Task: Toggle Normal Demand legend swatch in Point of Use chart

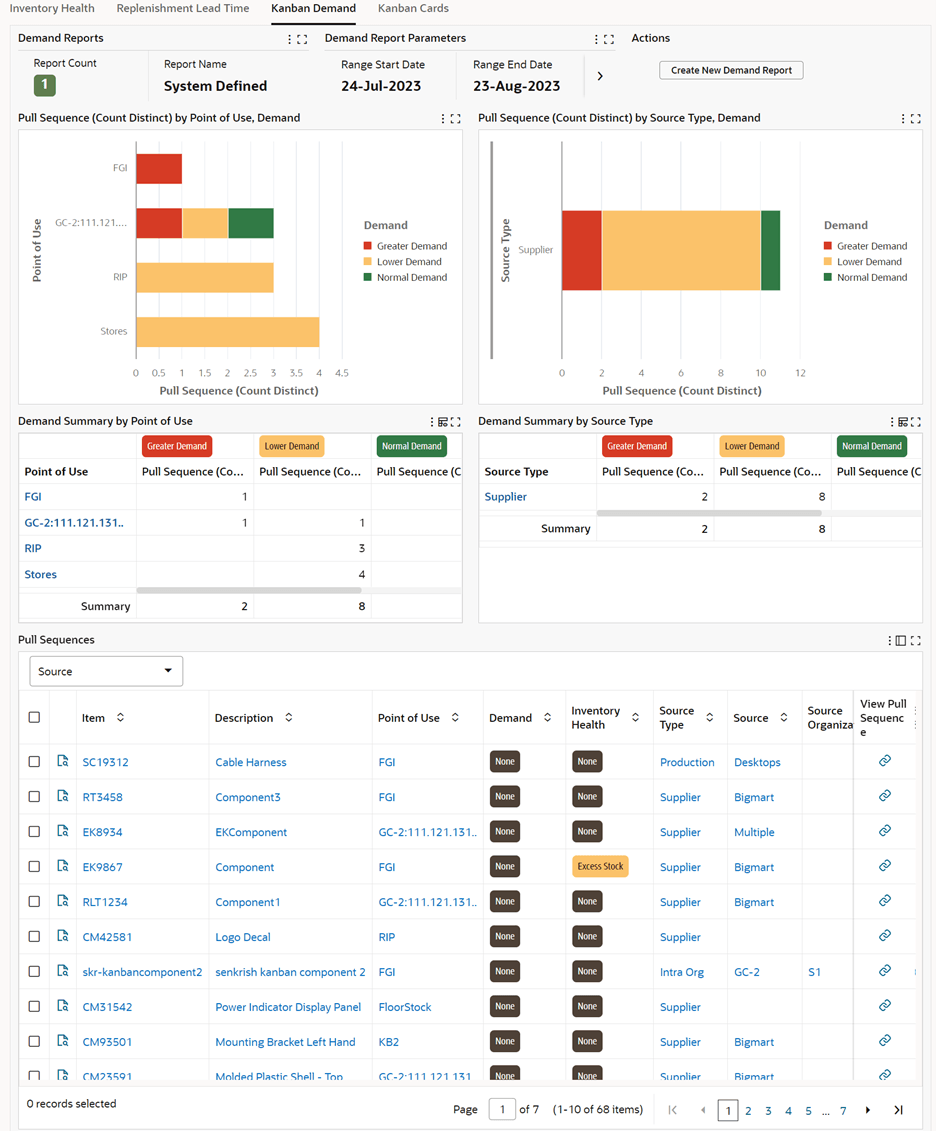Action: tap(368, 278)
